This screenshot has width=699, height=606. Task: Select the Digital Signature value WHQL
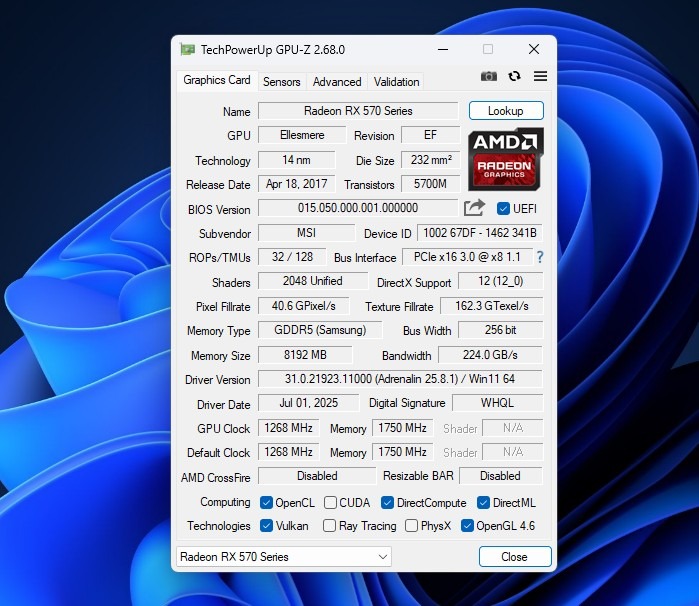point(498,403)
